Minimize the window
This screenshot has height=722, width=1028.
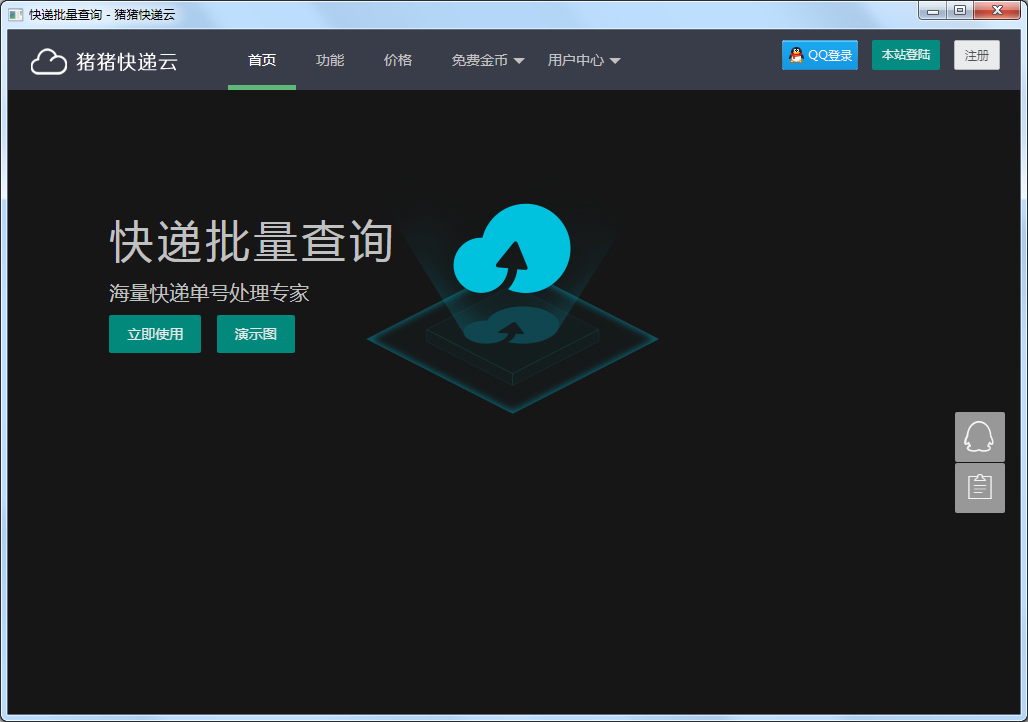tap(933, 10)
